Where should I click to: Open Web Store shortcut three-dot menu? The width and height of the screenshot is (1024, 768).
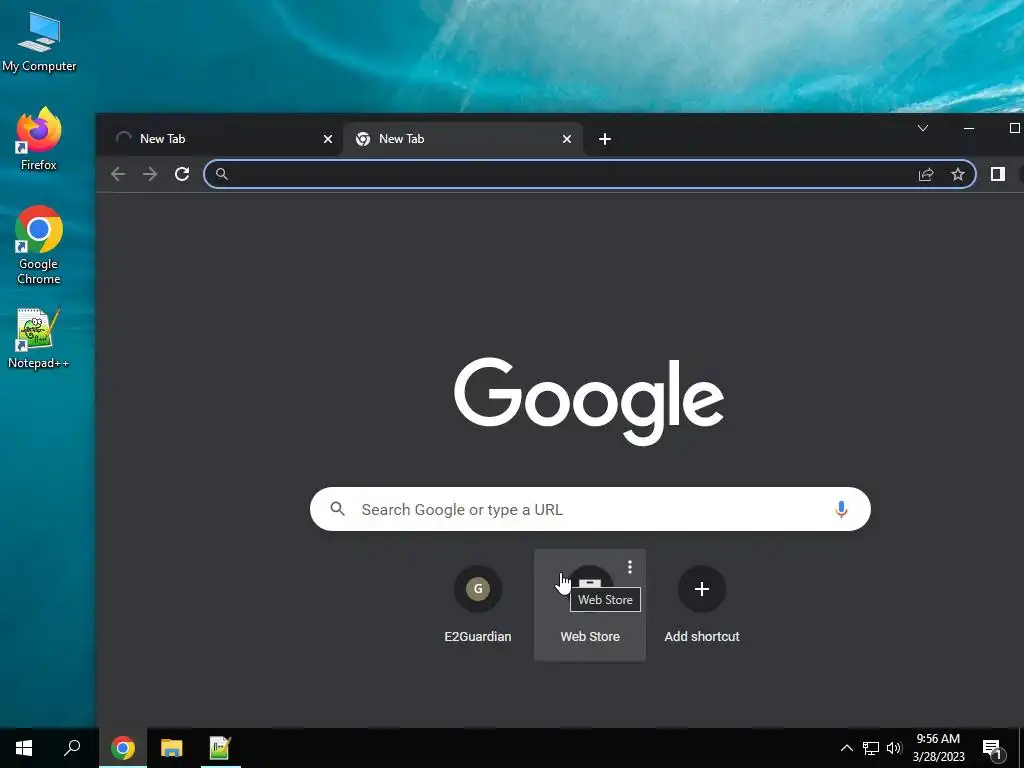630,567
